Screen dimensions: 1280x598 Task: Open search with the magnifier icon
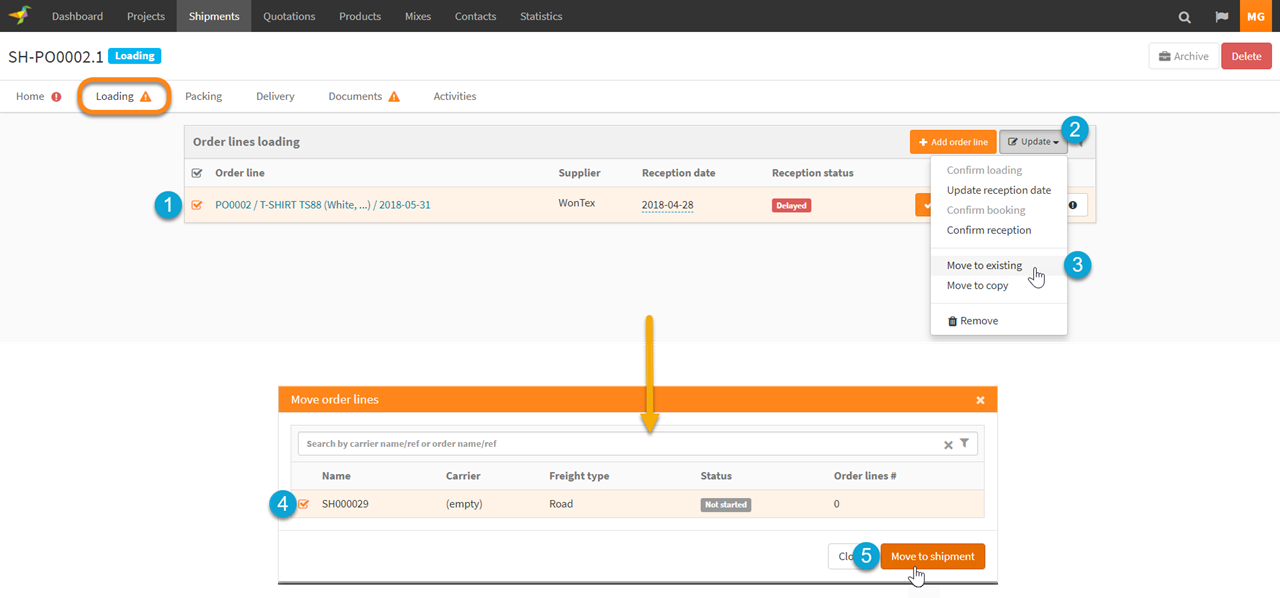pyautogui.click(x=1185, y=17)
